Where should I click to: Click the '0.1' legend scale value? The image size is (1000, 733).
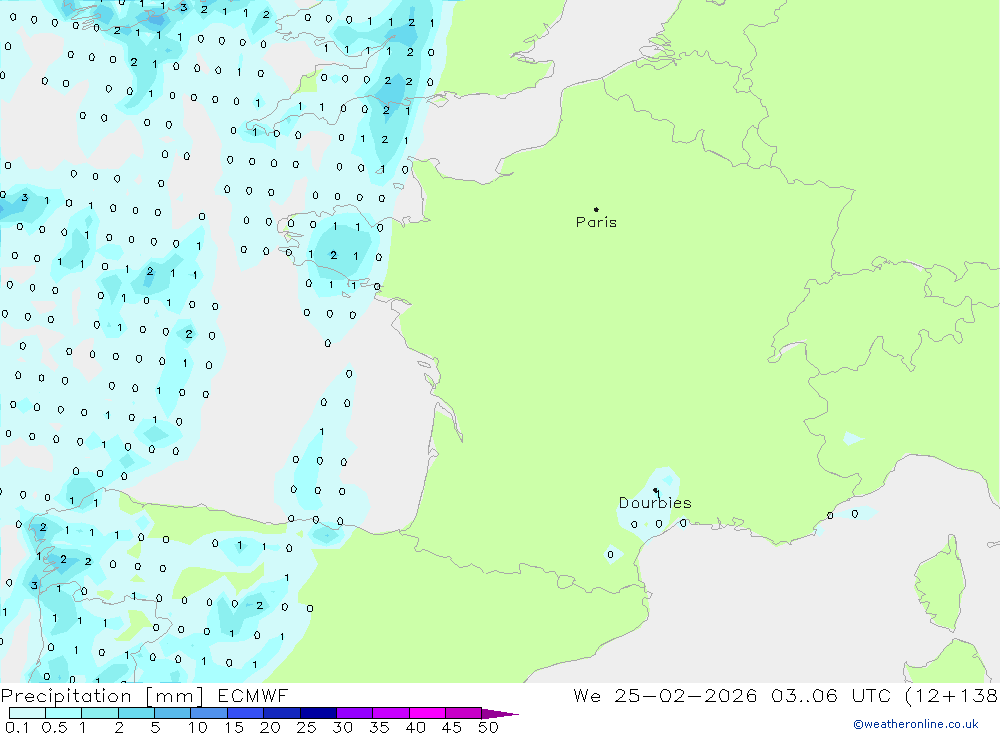tap(17, 727)
